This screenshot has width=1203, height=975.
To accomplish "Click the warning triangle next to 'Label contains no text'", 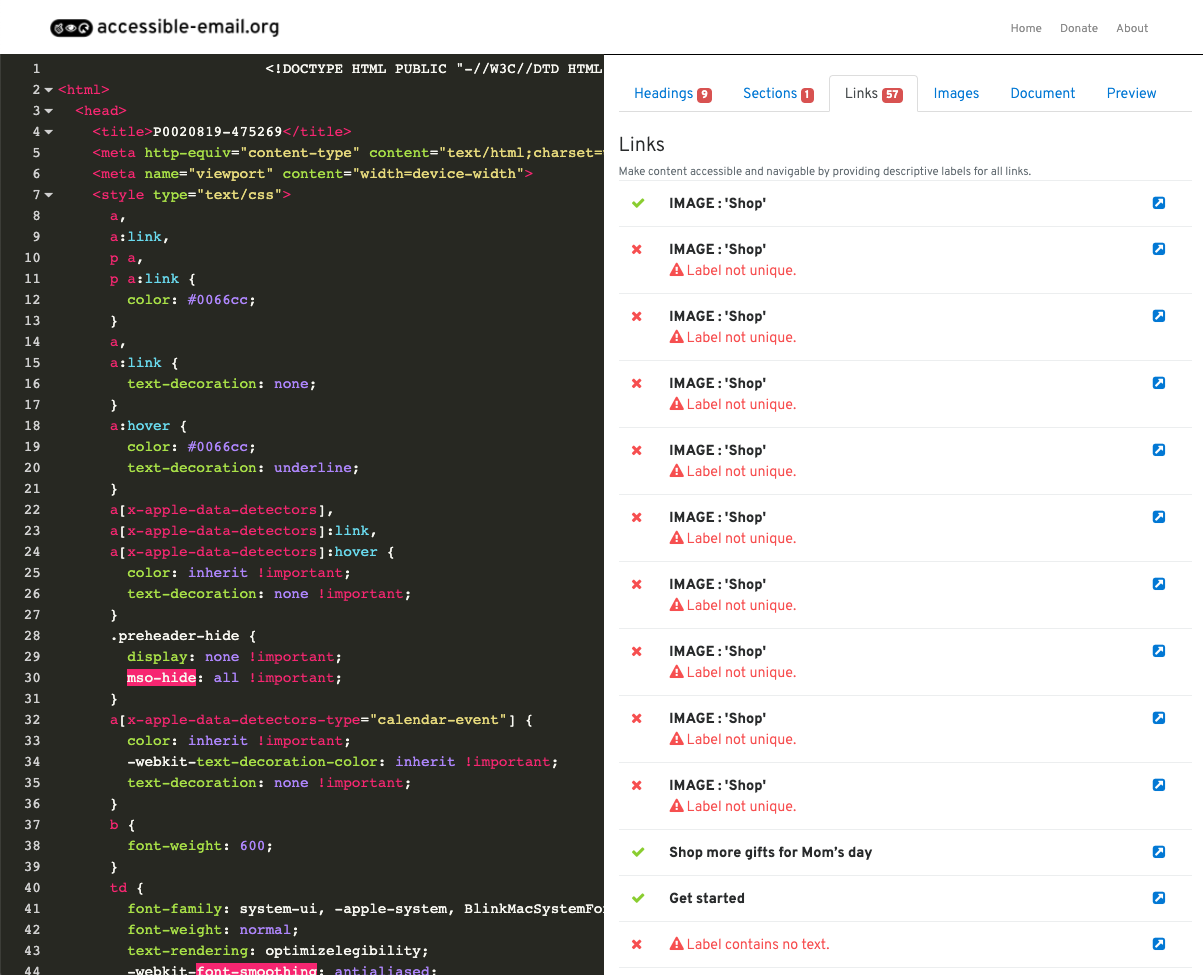I will coord(676,944).
